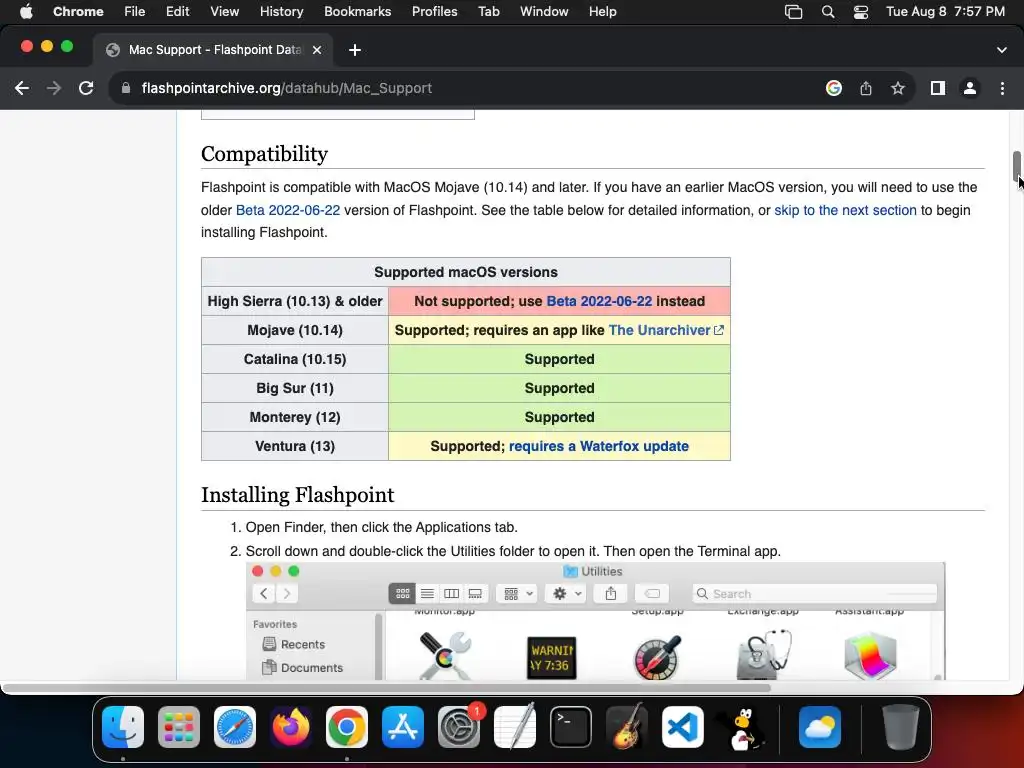Go back using browser back arrow
The image size is (1024, 768).
pyautogui.click(x=22, y=88)
